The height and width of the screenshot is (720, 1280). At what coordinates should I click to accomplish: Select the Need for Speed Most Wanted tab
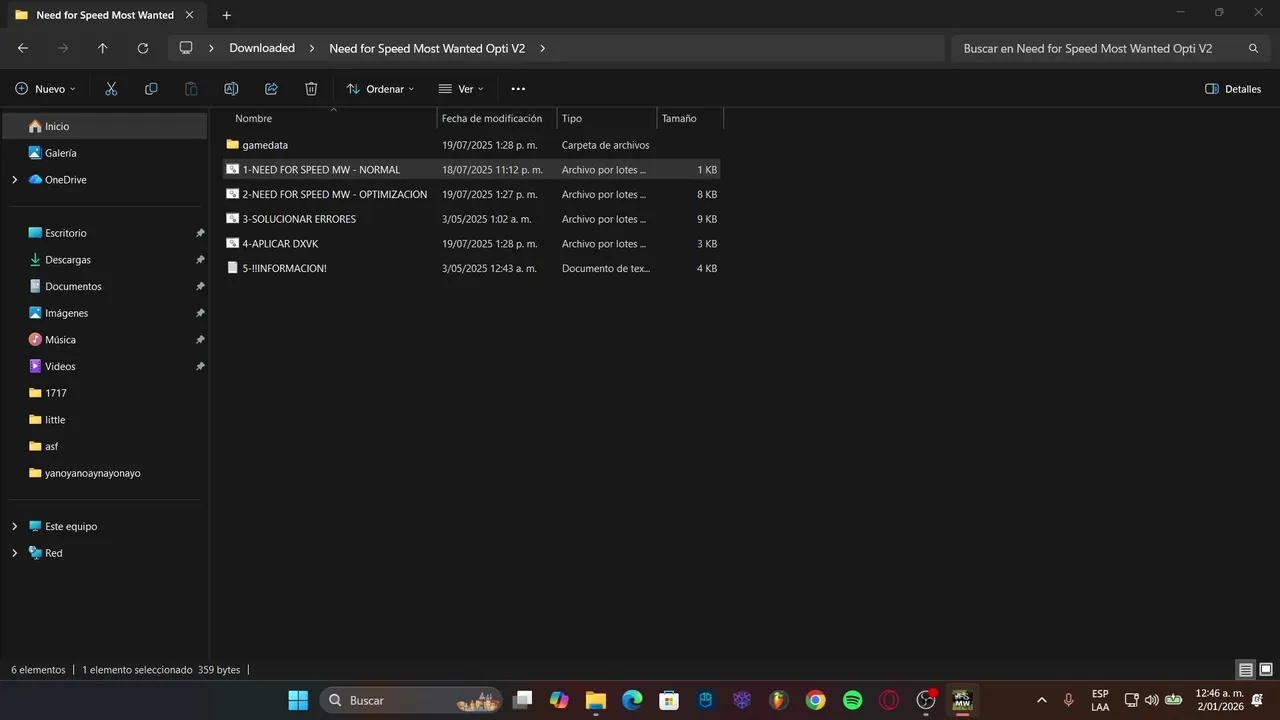(x=104, y=15)
